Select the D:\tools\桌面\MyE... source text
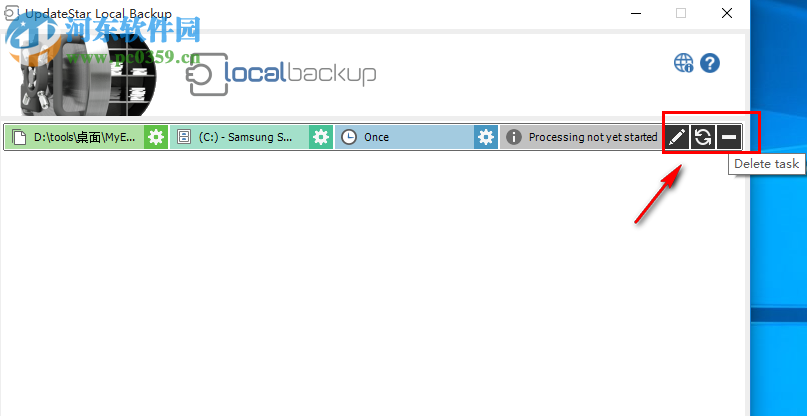This screenshot has width=807, height=416. [85, 137]
